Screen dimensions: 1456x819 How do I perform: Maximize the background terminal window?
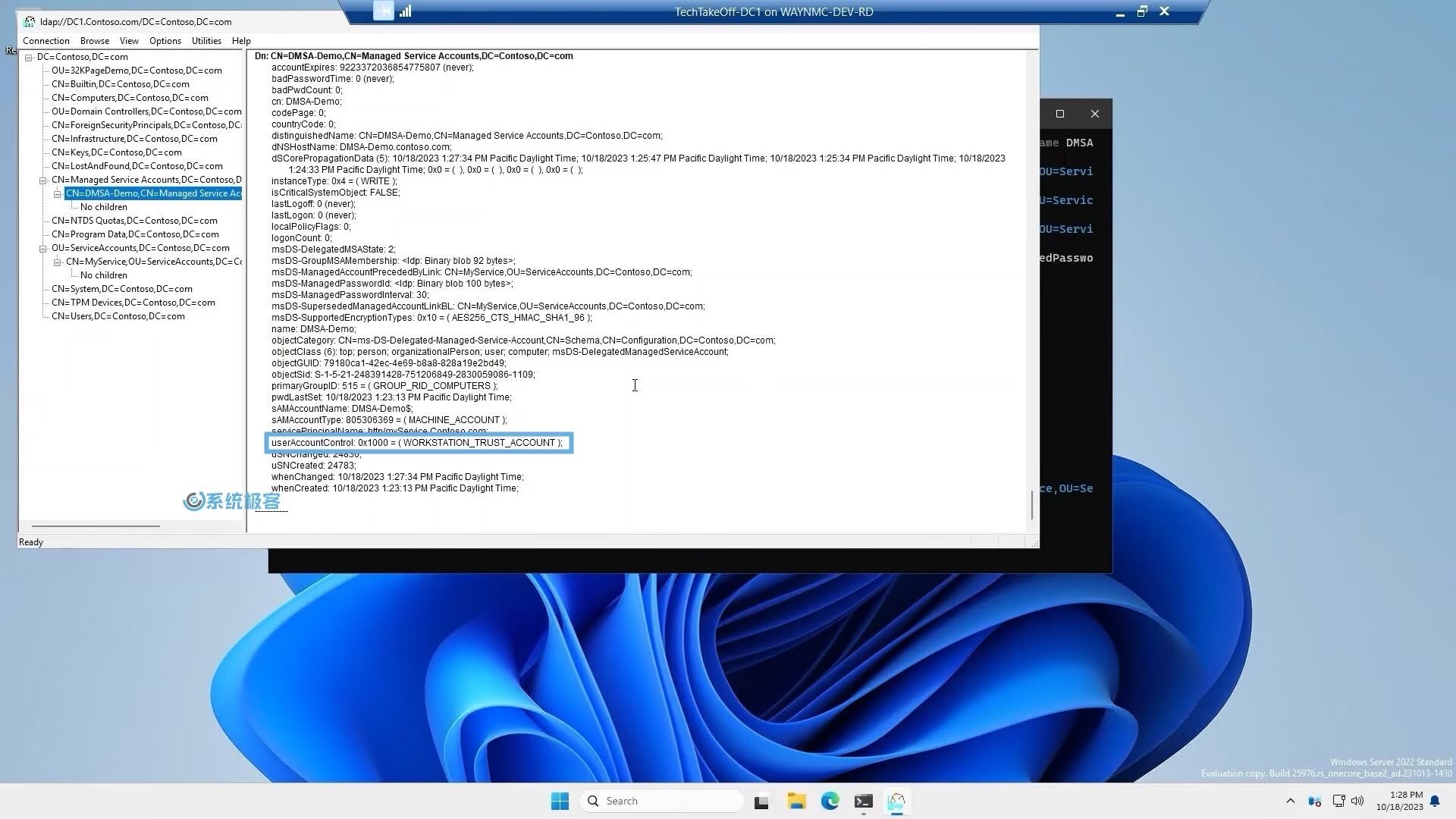coord(1060,114)
